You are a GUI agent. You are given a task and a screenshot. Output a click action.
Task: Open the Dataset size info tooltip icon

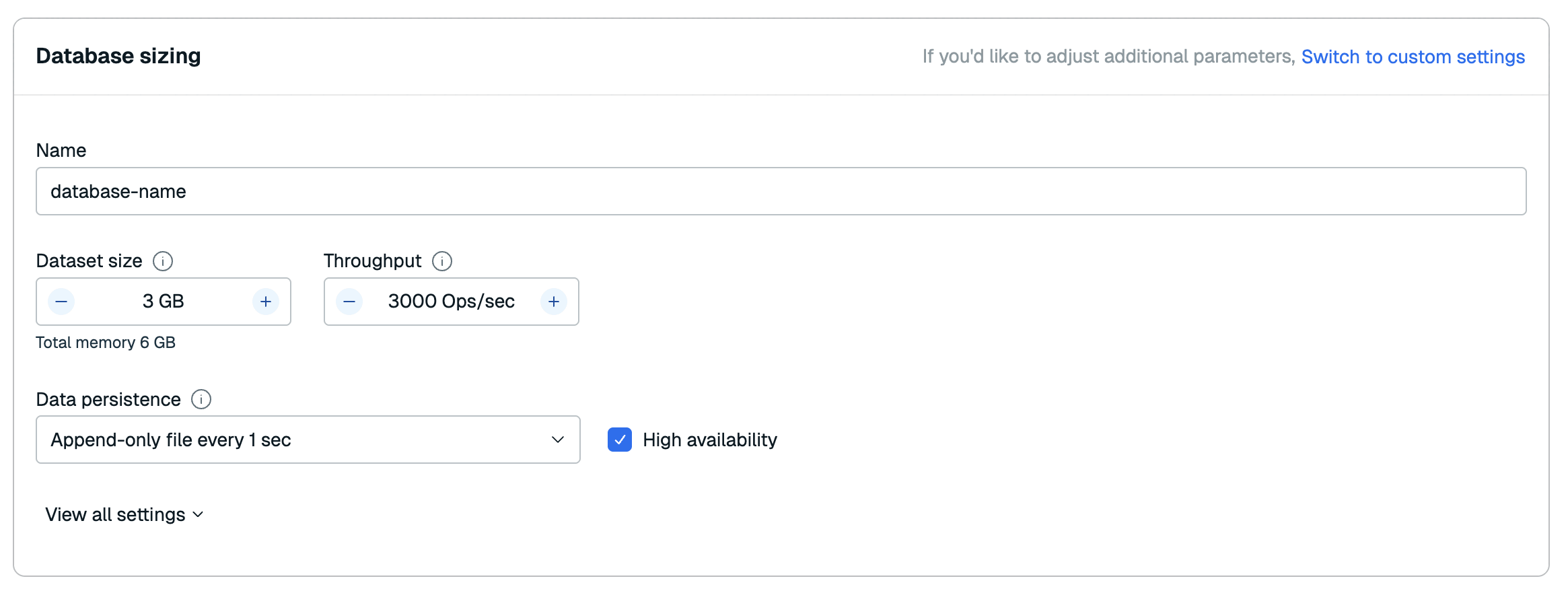163,261
